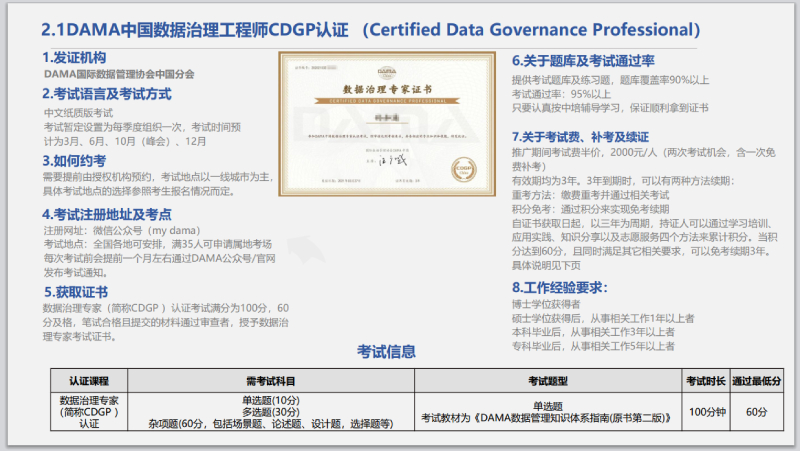Click the table cell '数据治理专家（简称CDGP）认证'
The height and width of the screenshot is (451, 800).
point(89,412)
